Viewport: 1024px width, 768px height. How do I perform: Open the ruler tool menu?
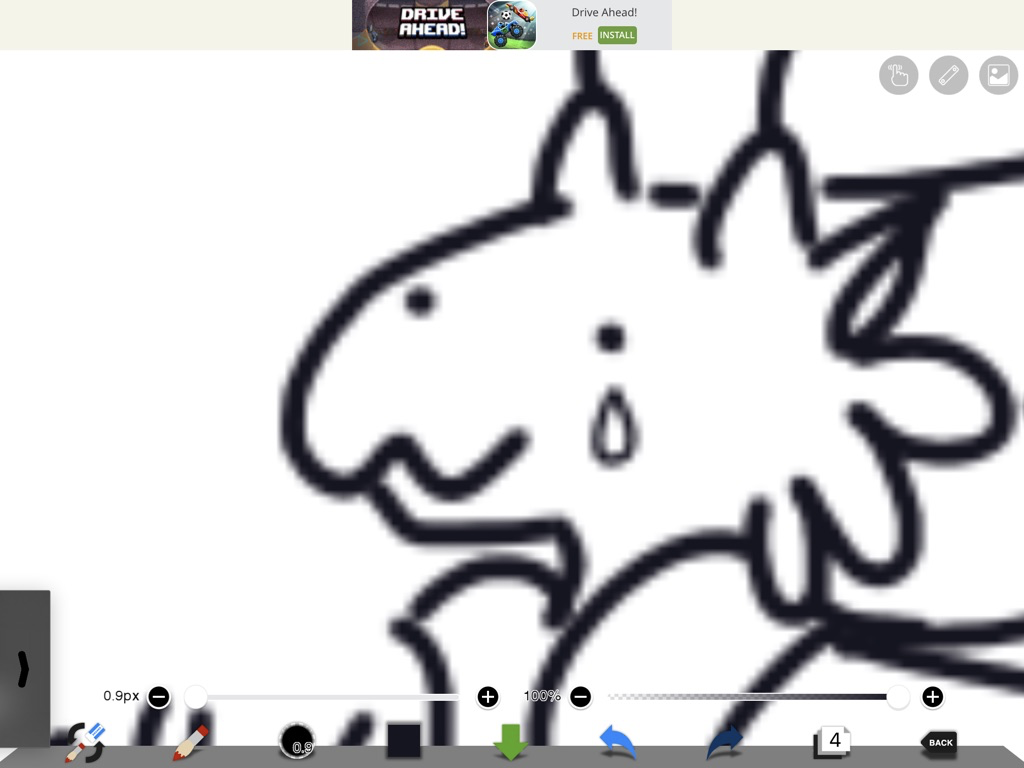948,76
